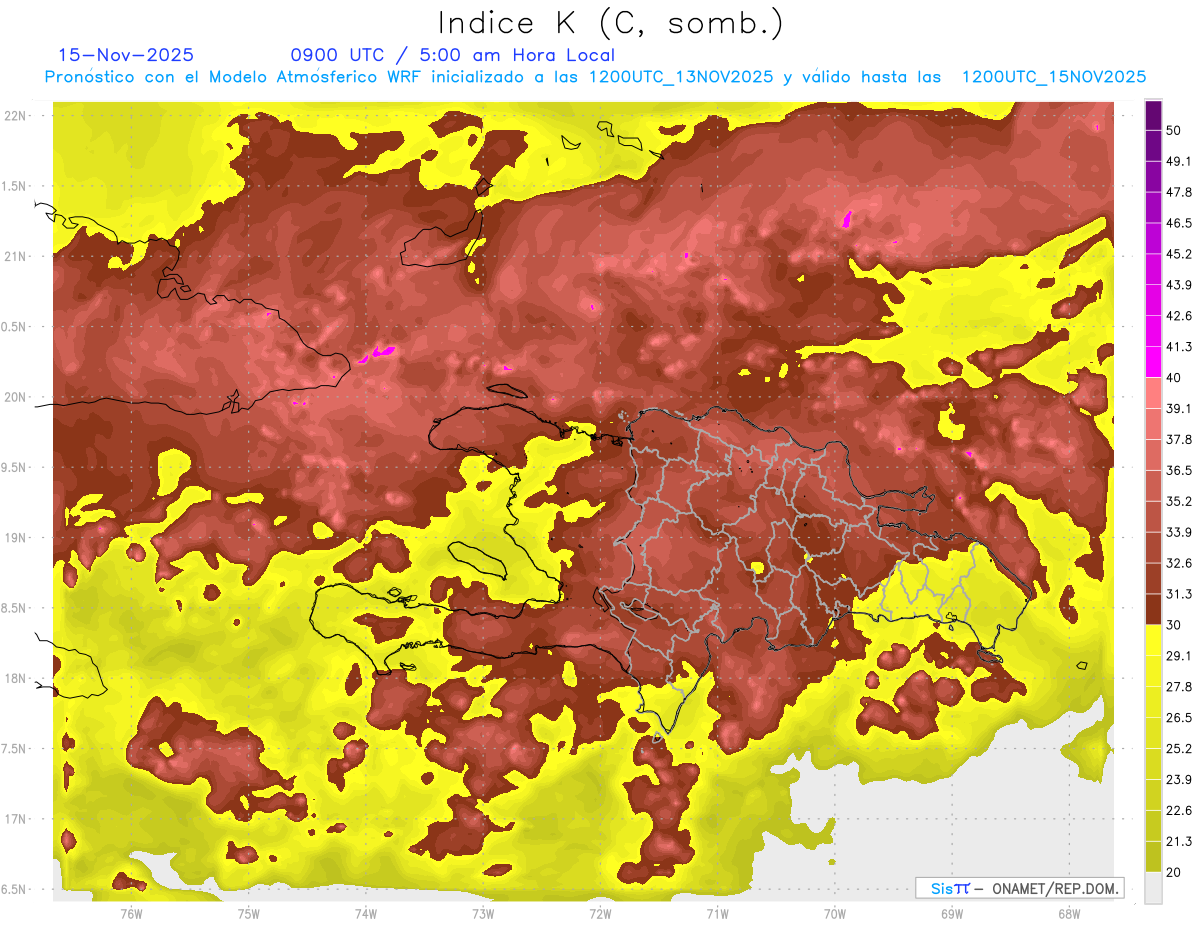Click the time text "0900 UTC / 5:00 am Hora Local"
This screenshot has height=927, width=1200.
pos(453,55)
